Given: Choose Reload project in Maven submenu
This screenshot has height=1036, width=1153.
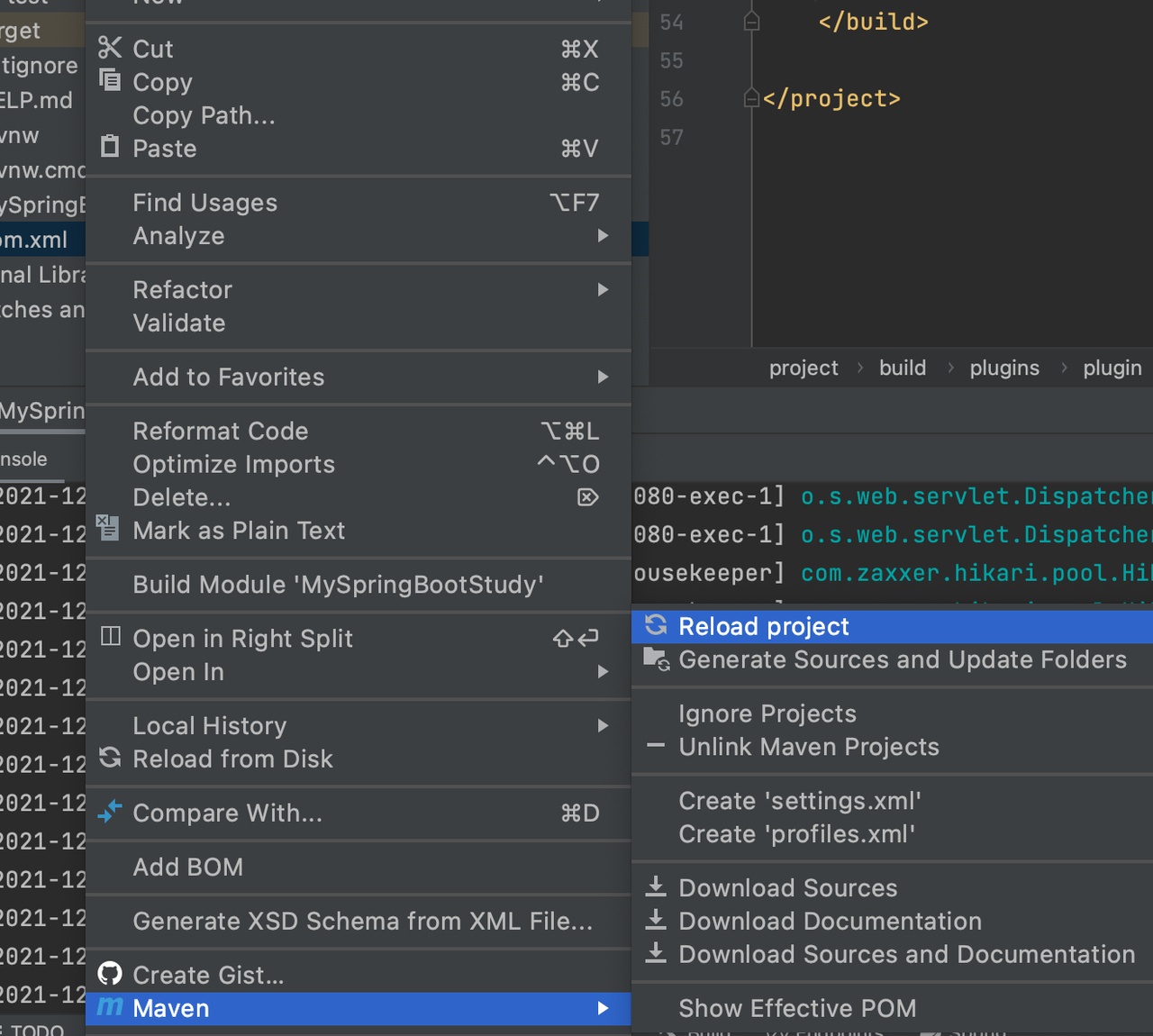Looking at the screenshot, I should (x=893, y=626).
